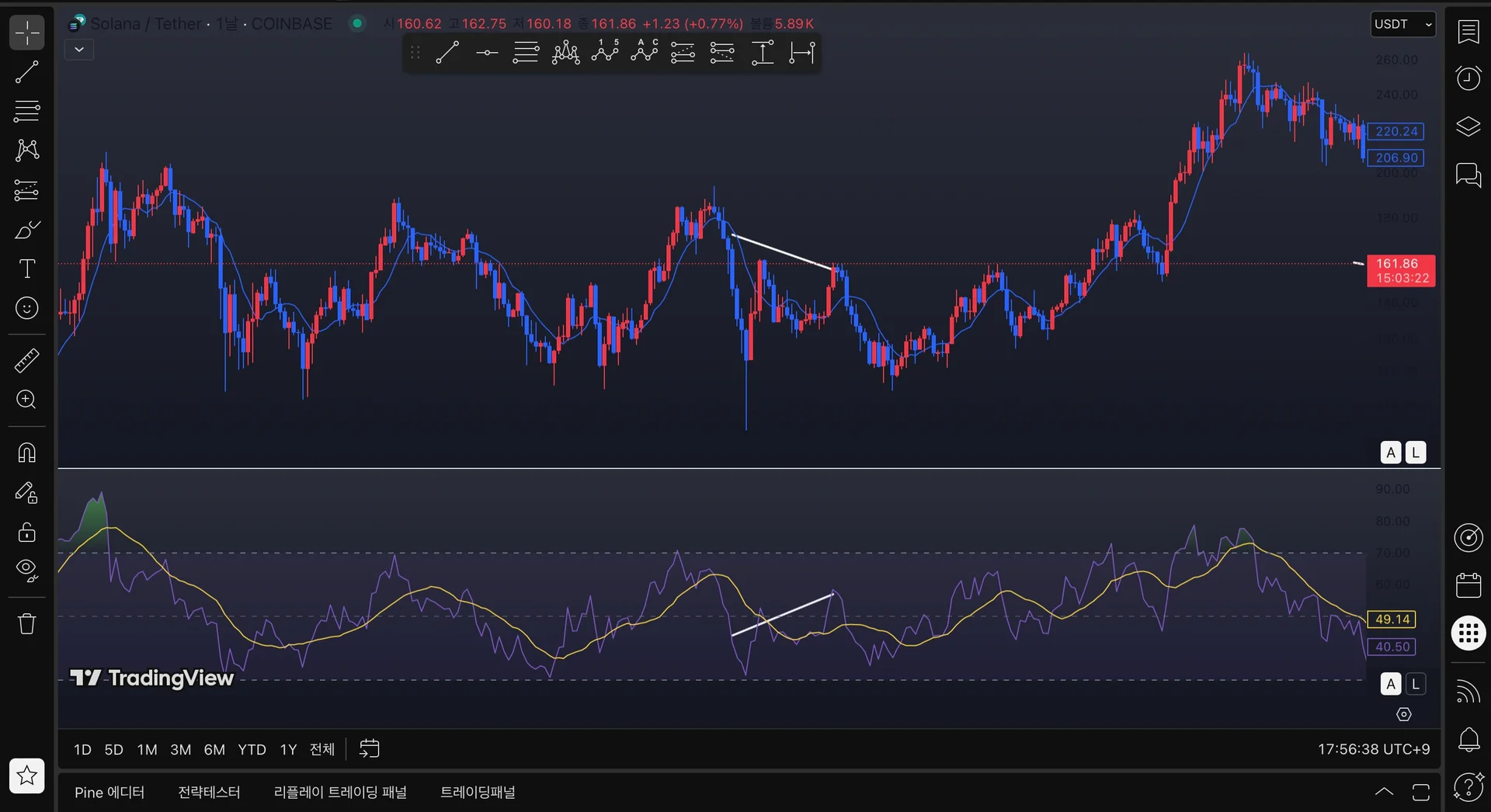This screenshot has width=1491, height=812.
Task: Select the brush drawing tool
Action: (27, 230)
